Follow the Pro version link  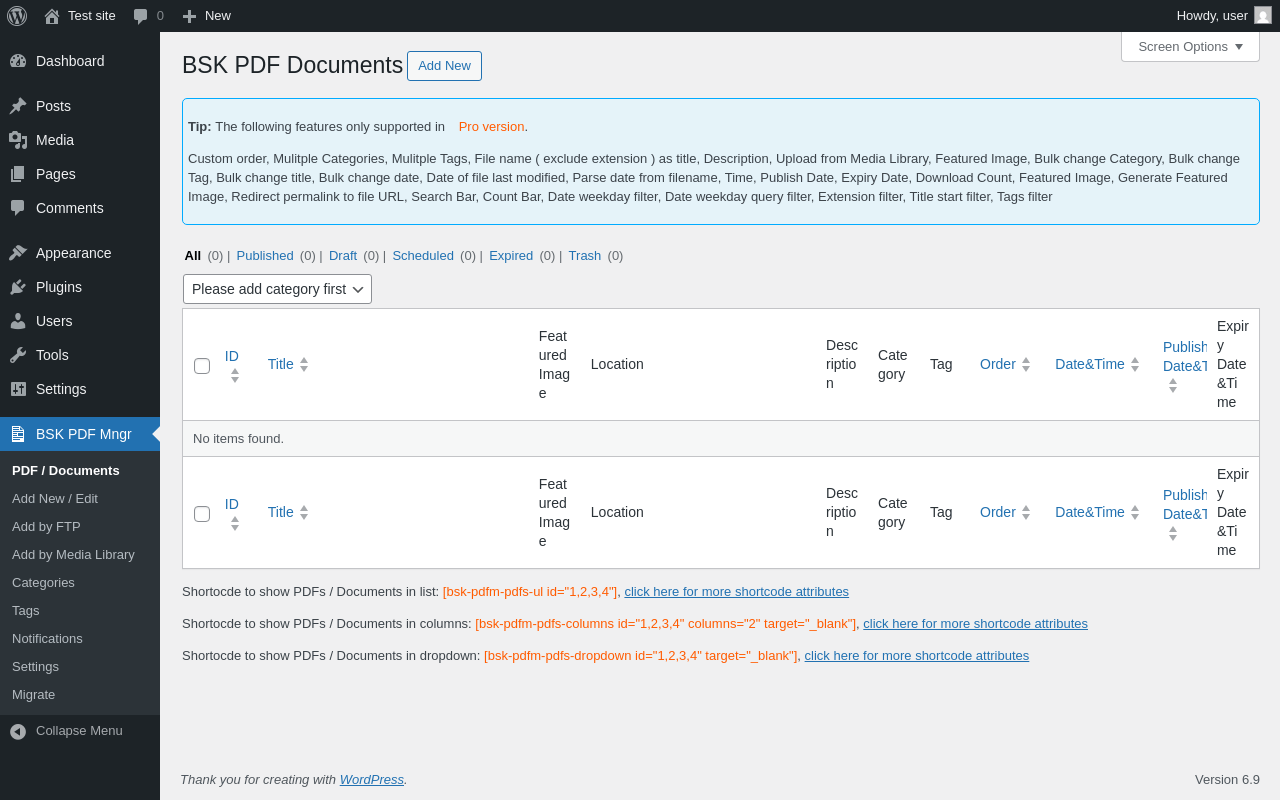(491, 126)
